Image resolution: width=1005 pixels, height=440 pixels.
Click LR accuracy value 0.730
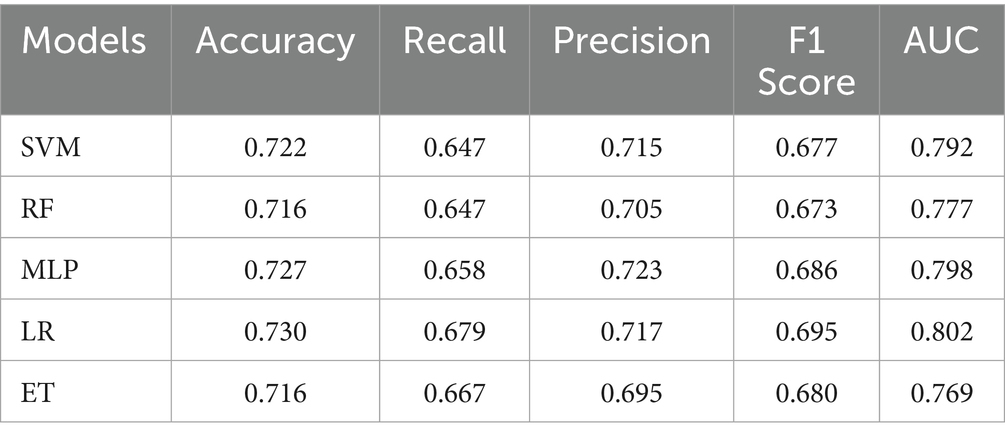point(276,332)
